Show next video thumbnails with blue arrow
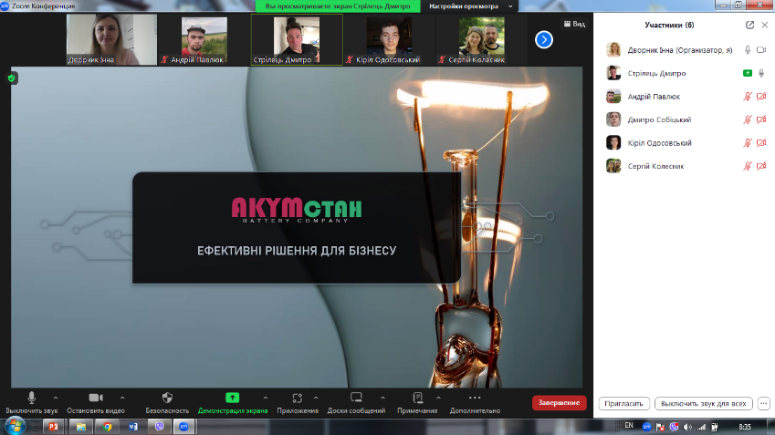 (544, 39)
